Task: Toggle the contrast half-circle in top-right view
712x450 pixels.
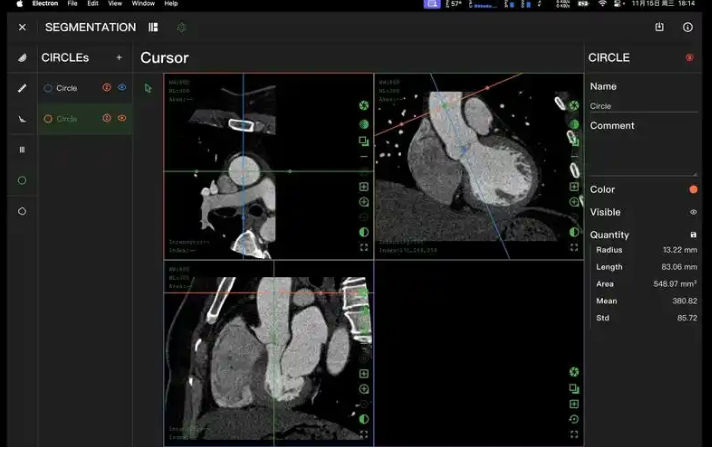Action: (574, 232)
